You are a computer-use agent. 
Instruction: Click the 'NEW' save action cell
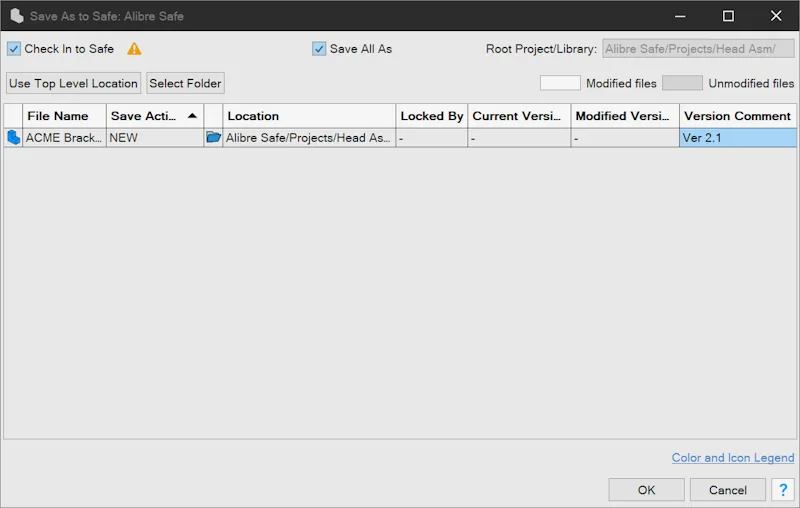point(155,138)
